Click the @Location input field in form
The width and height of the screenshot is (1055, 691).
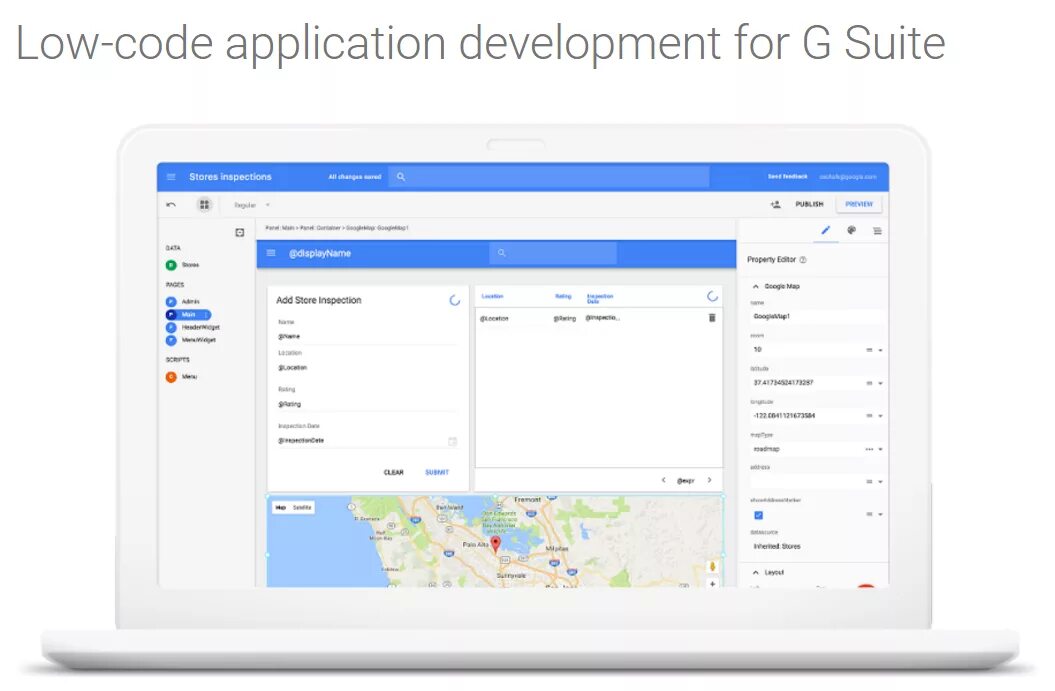(x=367, y=368)
